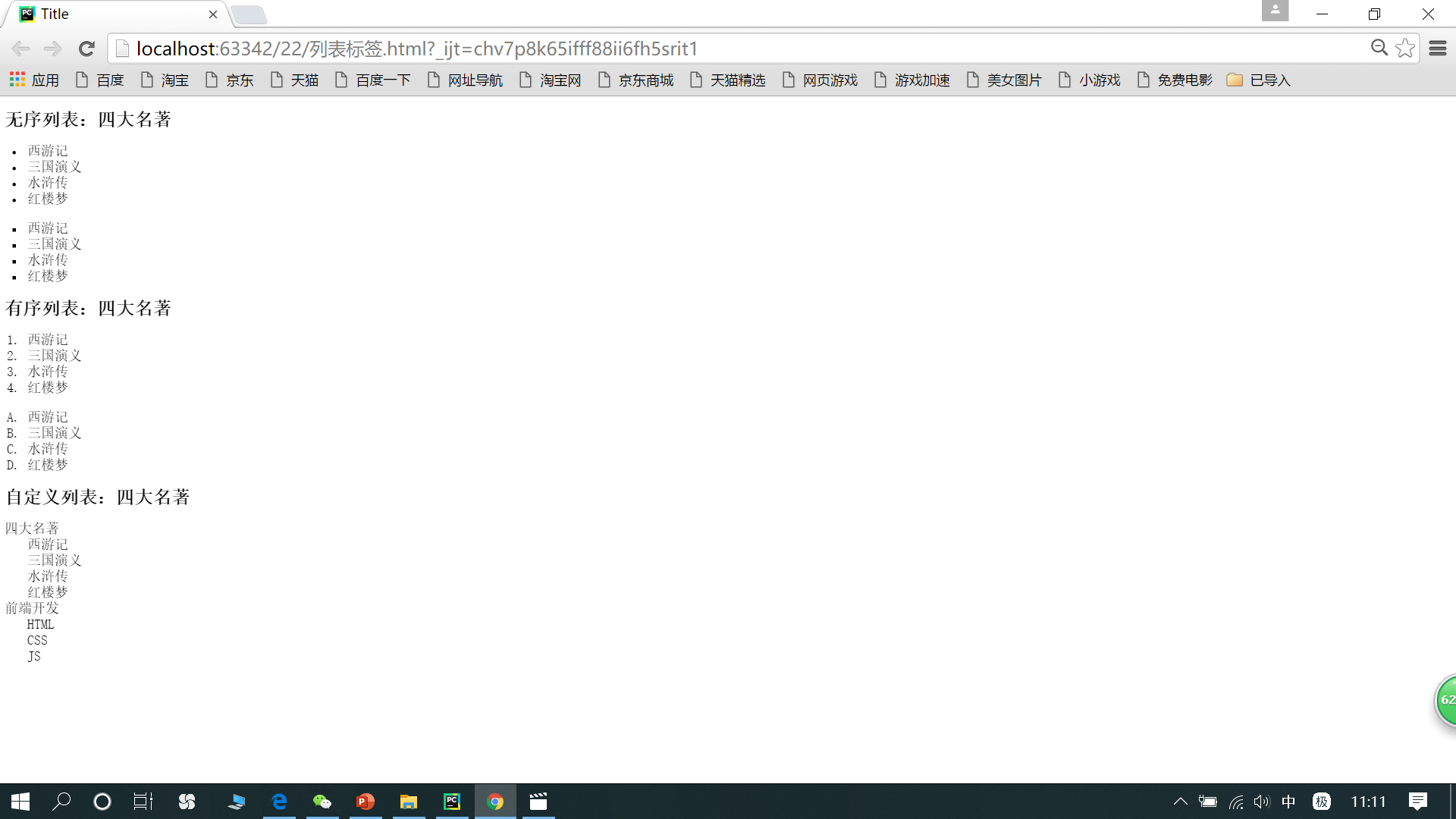Bookmark this page with the star icon

click(x=1405, y=49)
